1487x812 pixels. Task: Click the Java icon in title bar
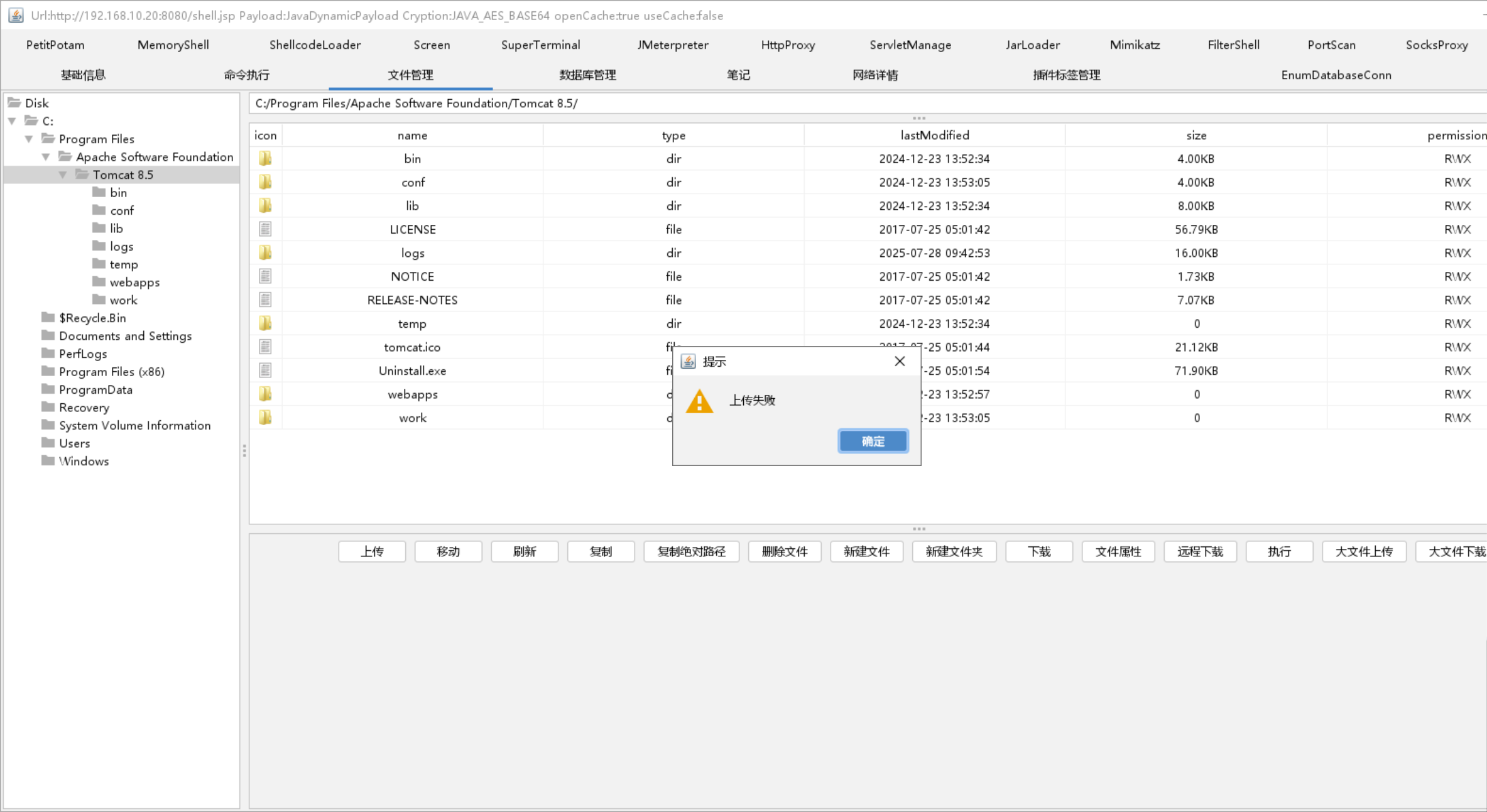16,16
